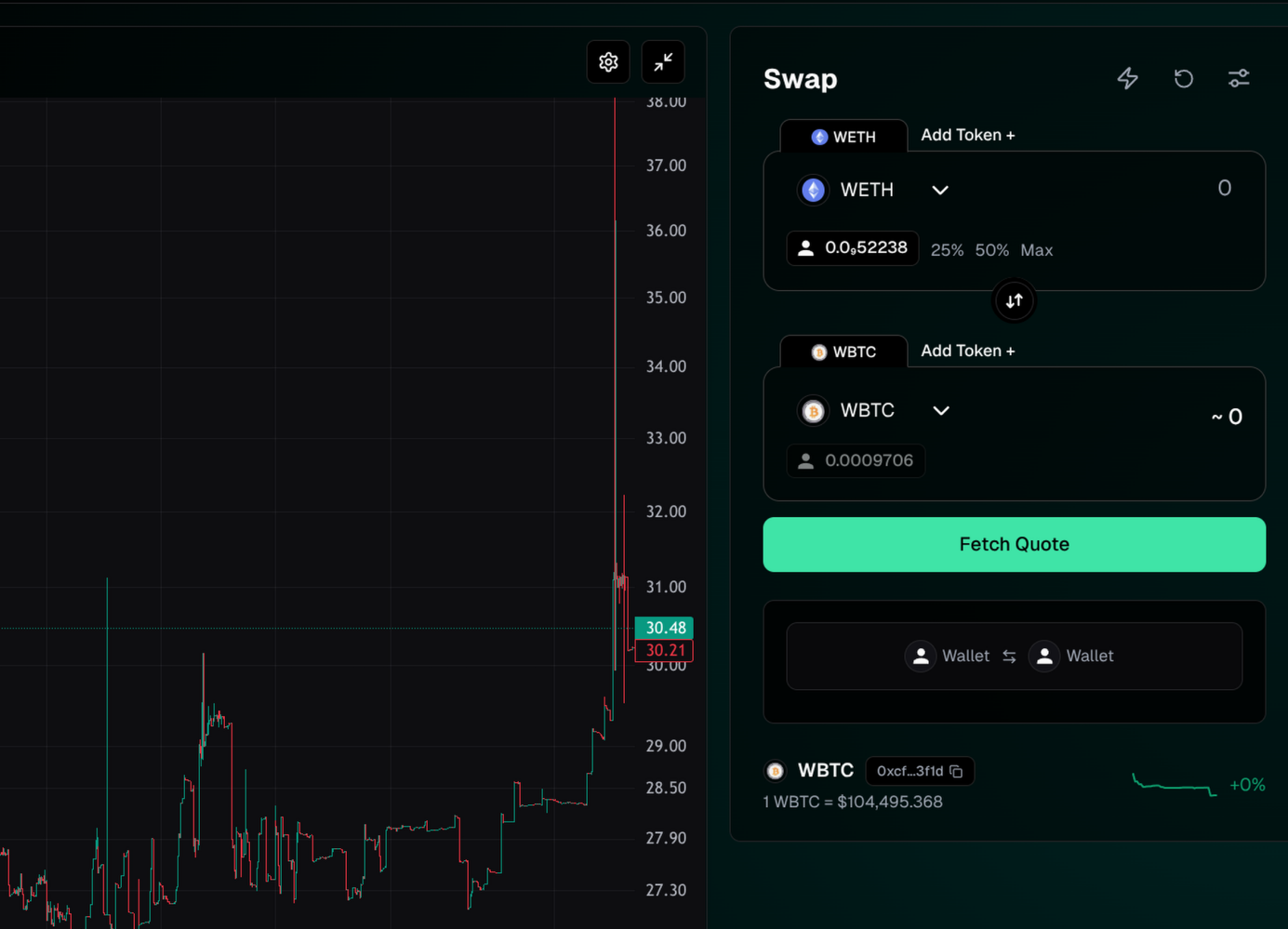Click the WBTC logo beside price info
1288x929 pixels.
point(775,771)
